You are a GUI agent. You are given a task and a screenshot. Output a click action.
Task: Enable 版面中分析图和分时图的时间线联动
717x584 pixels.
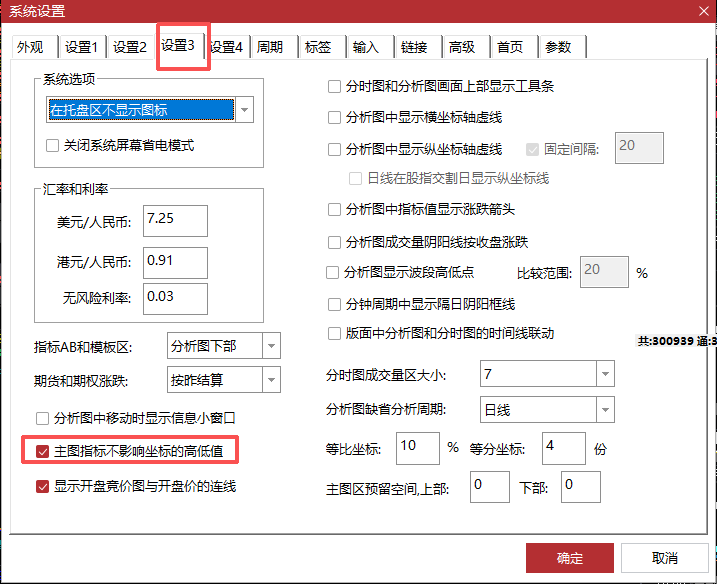[x=334, y=334]
